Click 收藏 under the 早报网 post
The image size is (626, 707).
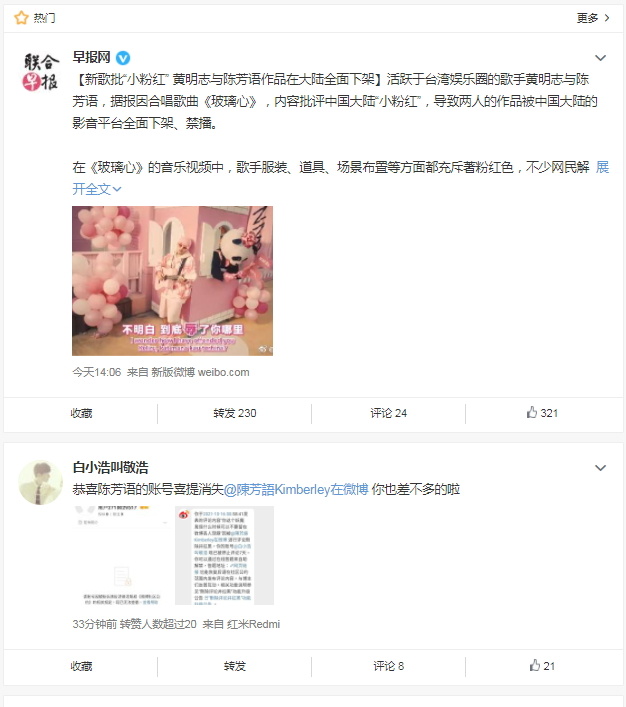pos(81,413)
